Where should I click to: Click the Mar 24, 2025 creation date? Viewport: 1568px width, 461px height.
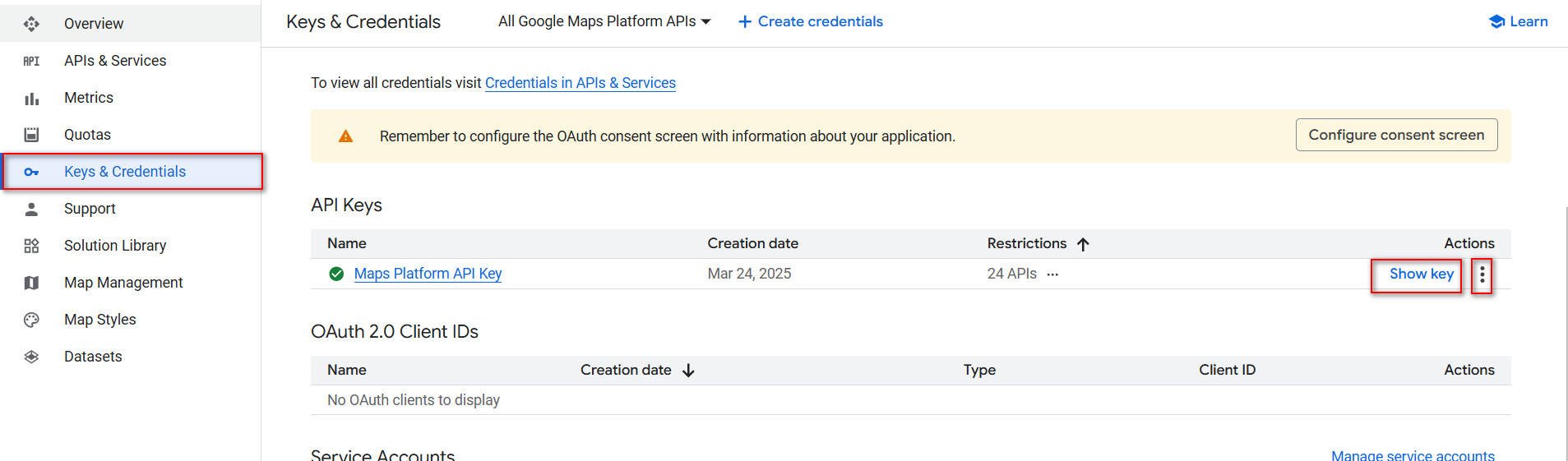[x=749, y=274]
